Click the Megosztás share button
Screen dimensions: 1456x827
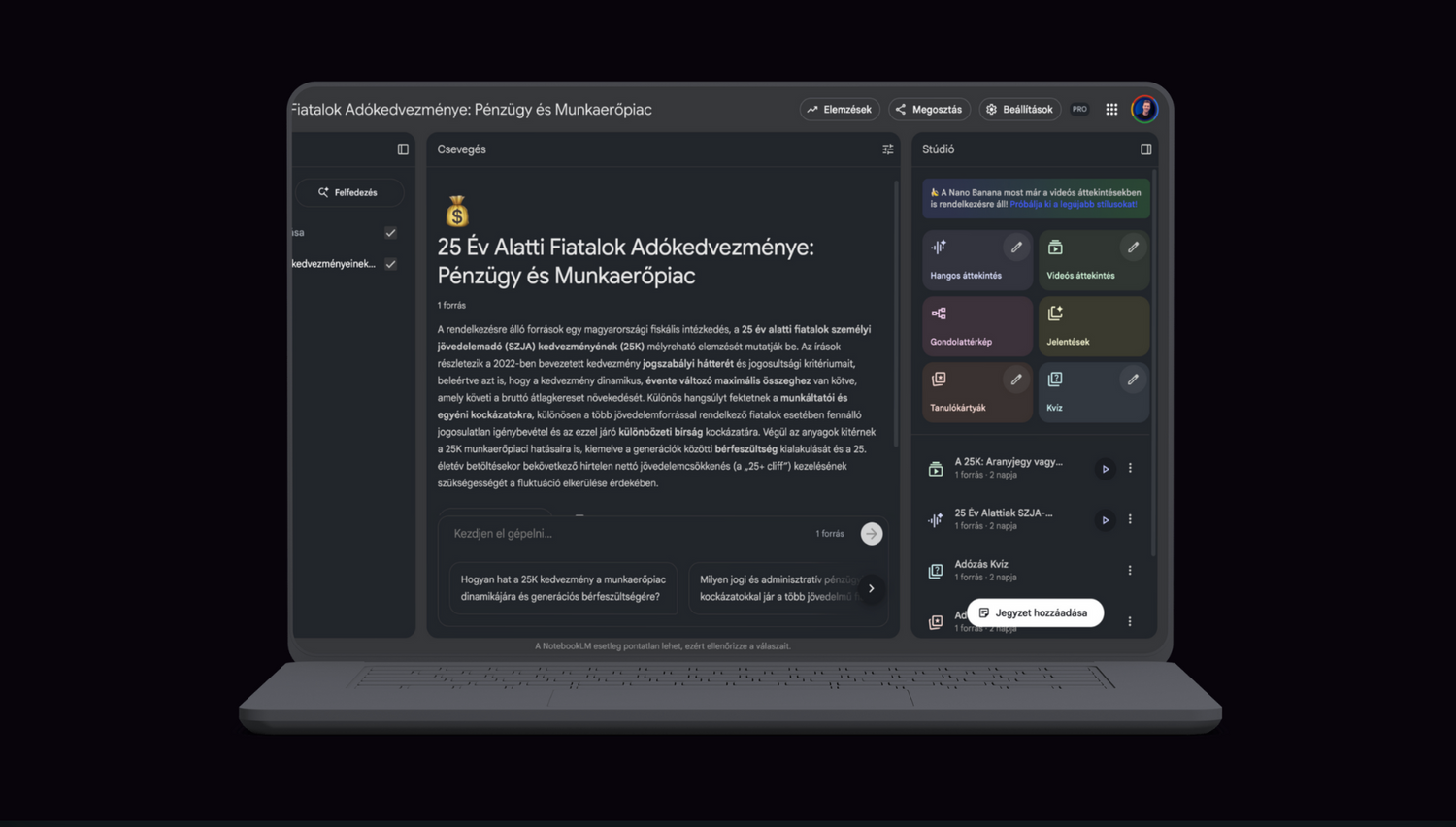tap(929, 110)
